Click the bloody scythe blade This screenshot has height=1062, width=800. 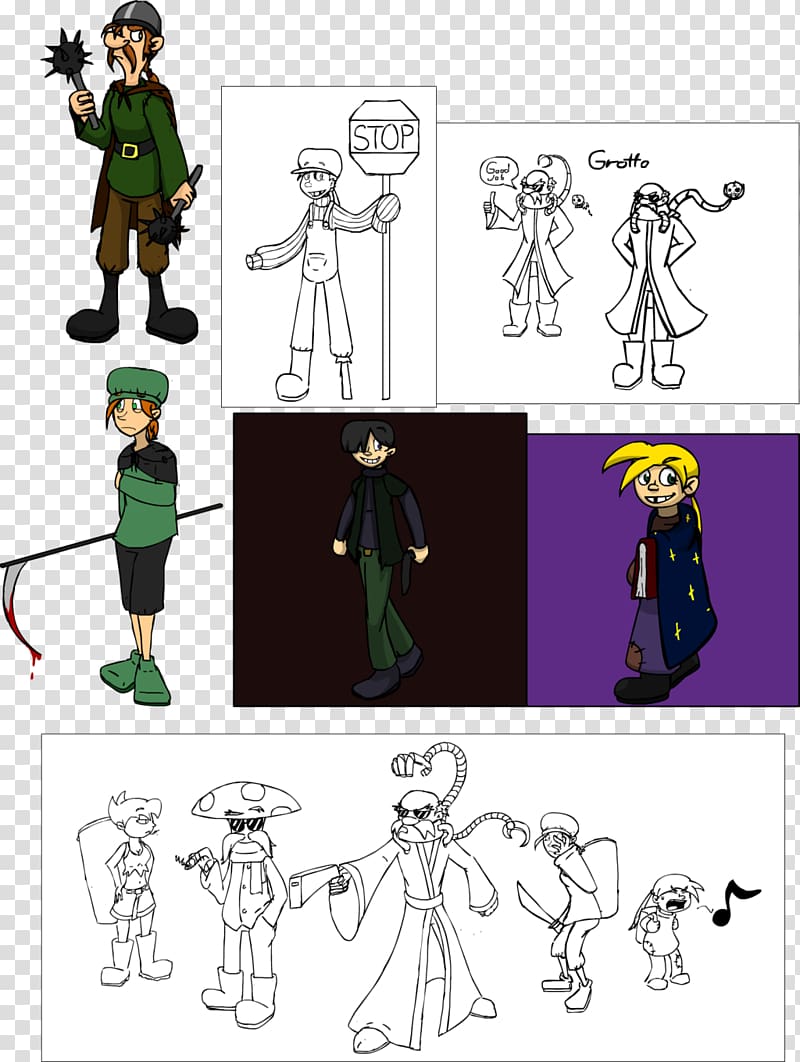pos(17,615)
